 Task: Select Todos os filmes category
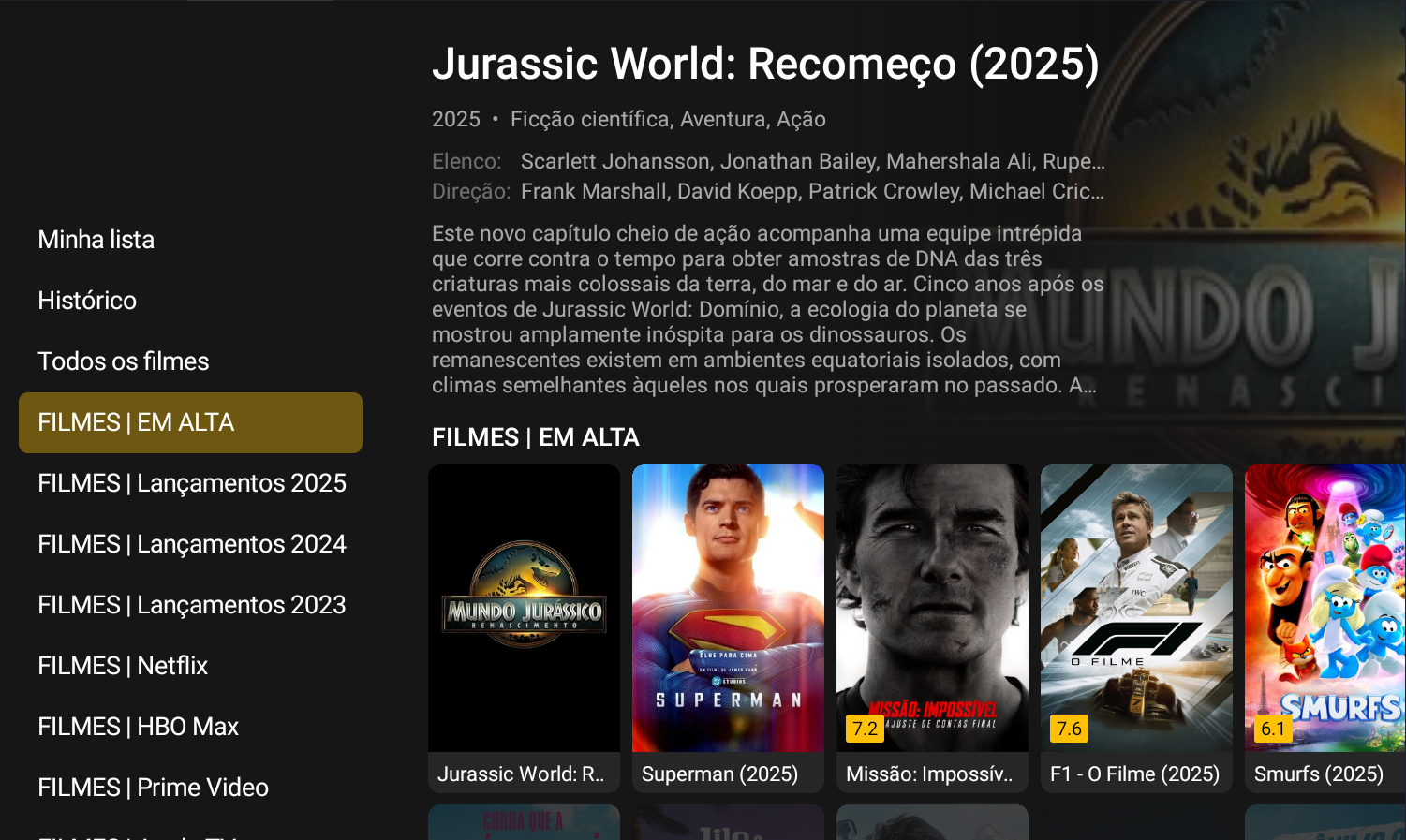[x=123, y=361]
